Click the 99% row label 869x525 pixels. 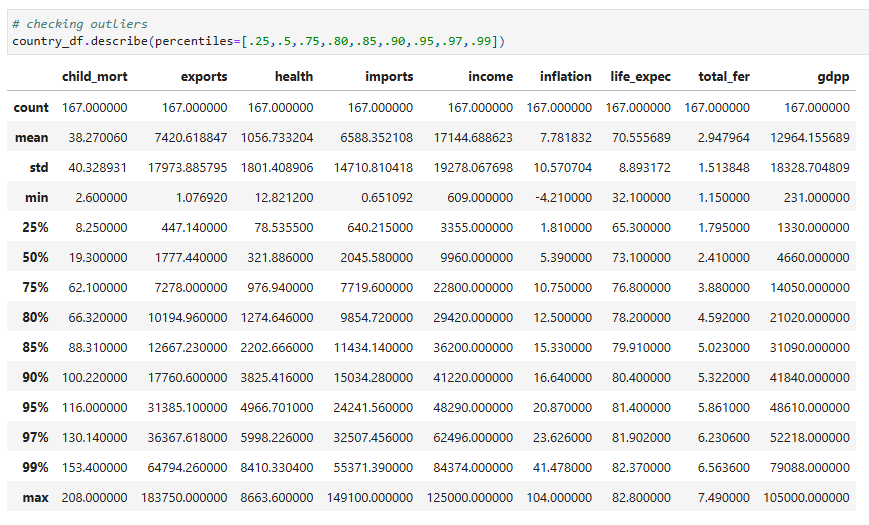[x=35, y=467]
